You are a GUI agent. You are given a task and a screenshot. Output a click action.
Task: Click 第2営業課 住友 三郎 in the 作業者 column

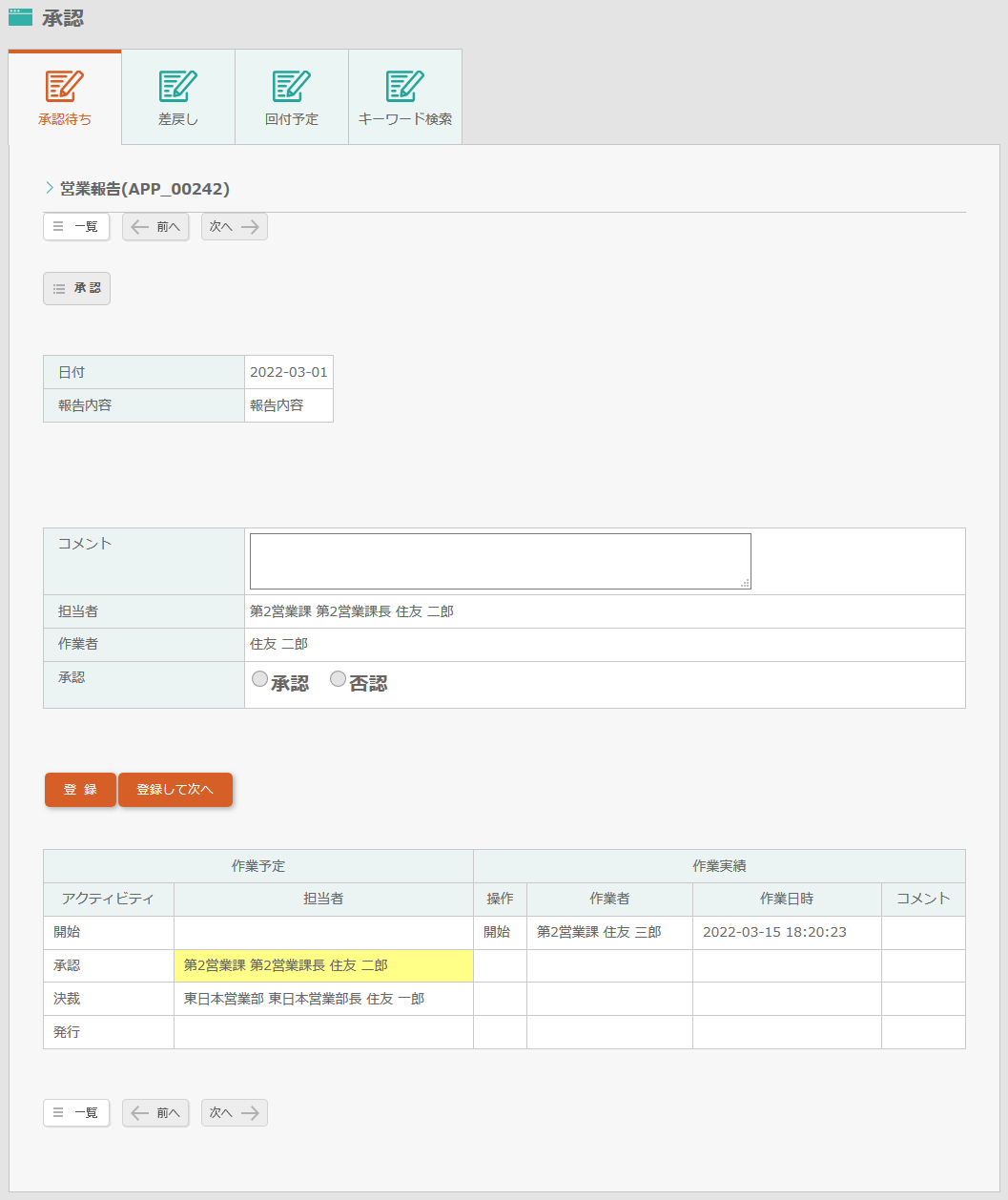599,932
